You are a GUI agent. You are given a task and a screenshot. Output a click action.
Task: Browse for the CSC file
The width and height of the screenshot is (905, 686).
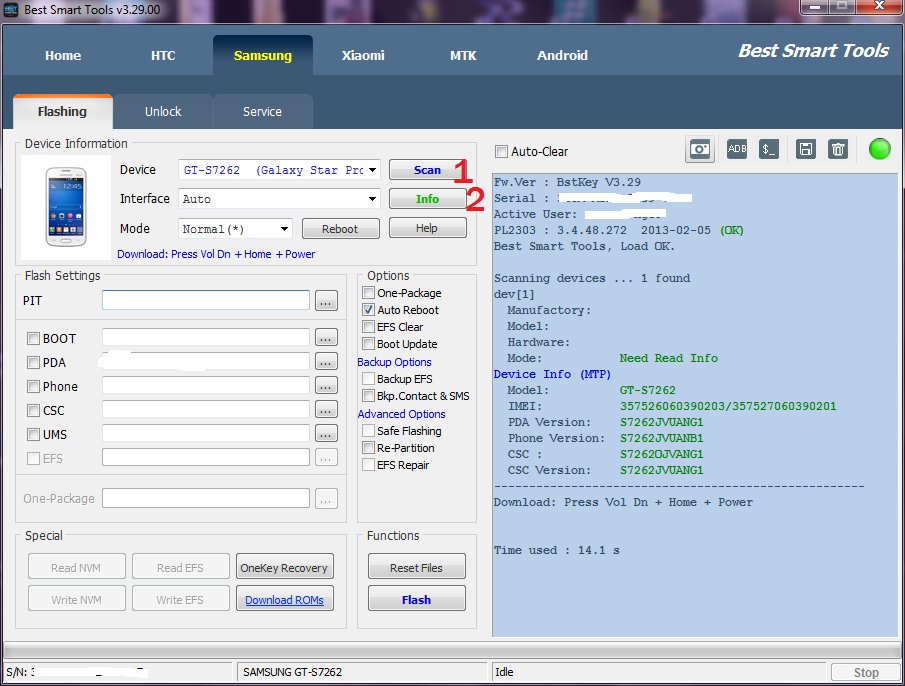tap(326, 410)
